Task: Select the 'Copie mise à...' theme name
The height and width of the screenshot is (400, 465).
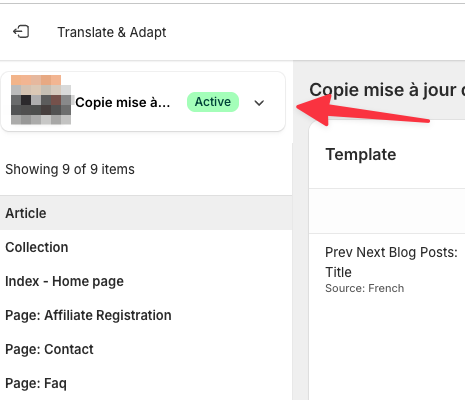Action: tap(122, 102)
